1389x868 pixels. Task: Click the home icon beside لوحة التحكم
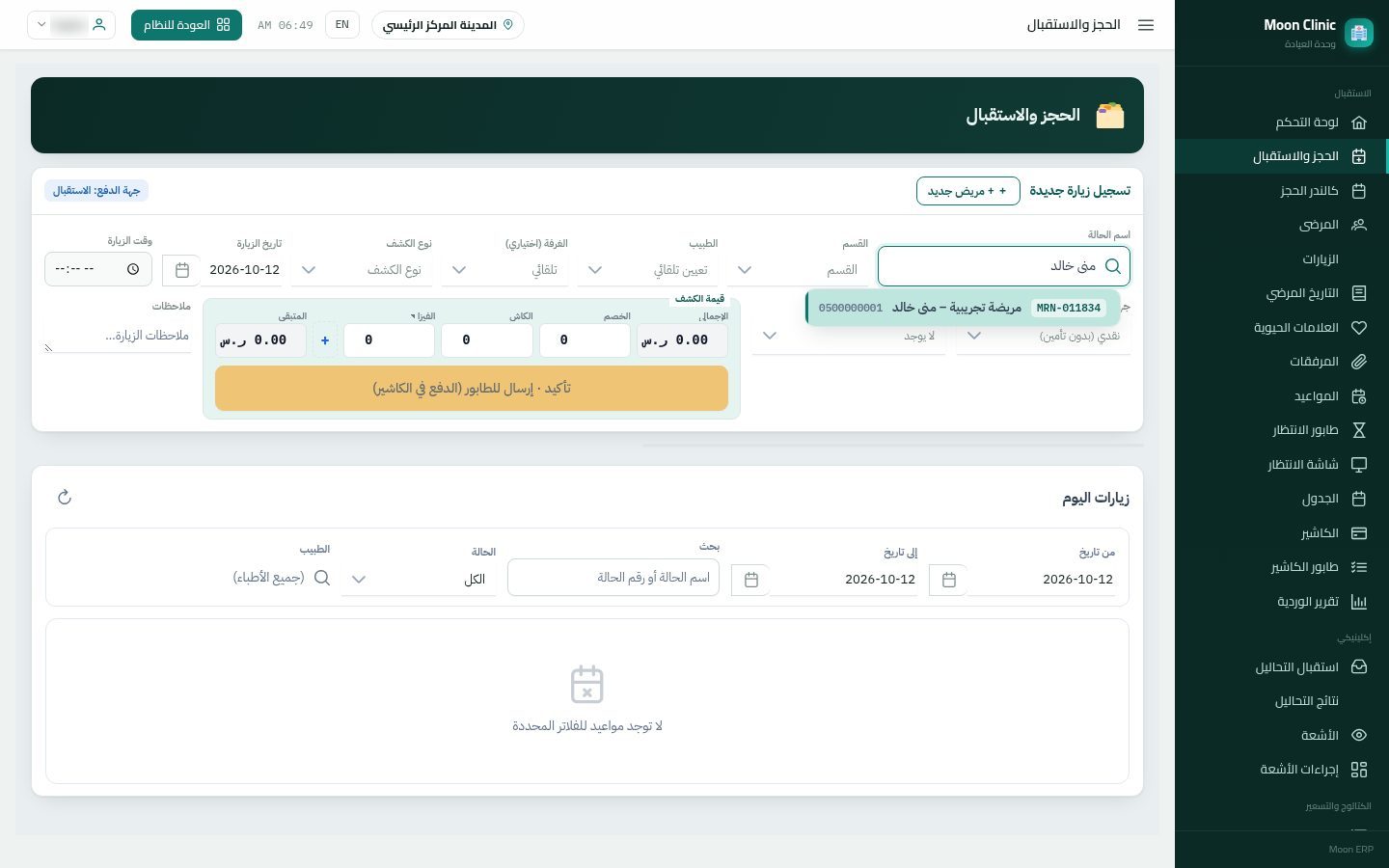(x=1359, y=122)
